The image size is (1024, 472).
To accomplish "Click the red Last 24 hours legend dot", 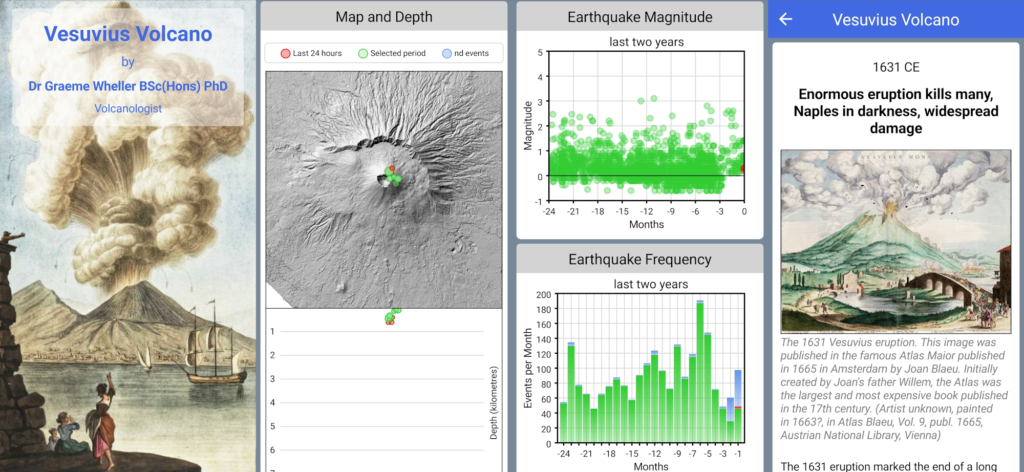I will coord(285,53).
